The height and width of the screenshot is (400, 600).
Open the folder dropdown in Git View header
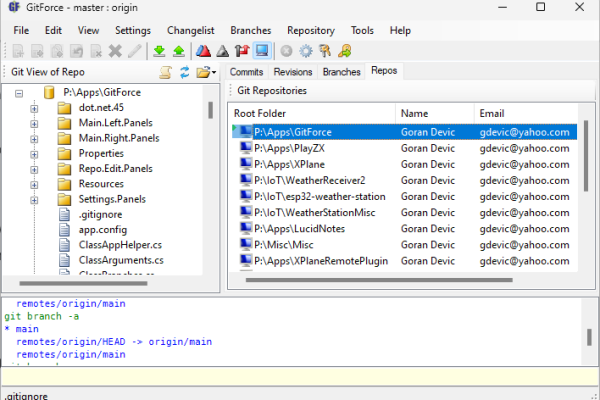[206, 72]
